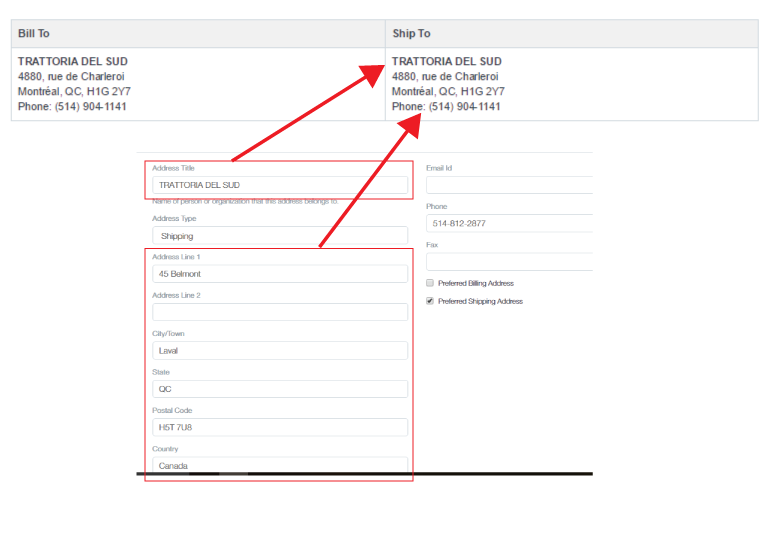Uncheck the Preferred Shipping Address checkbox

coord(430,301)
